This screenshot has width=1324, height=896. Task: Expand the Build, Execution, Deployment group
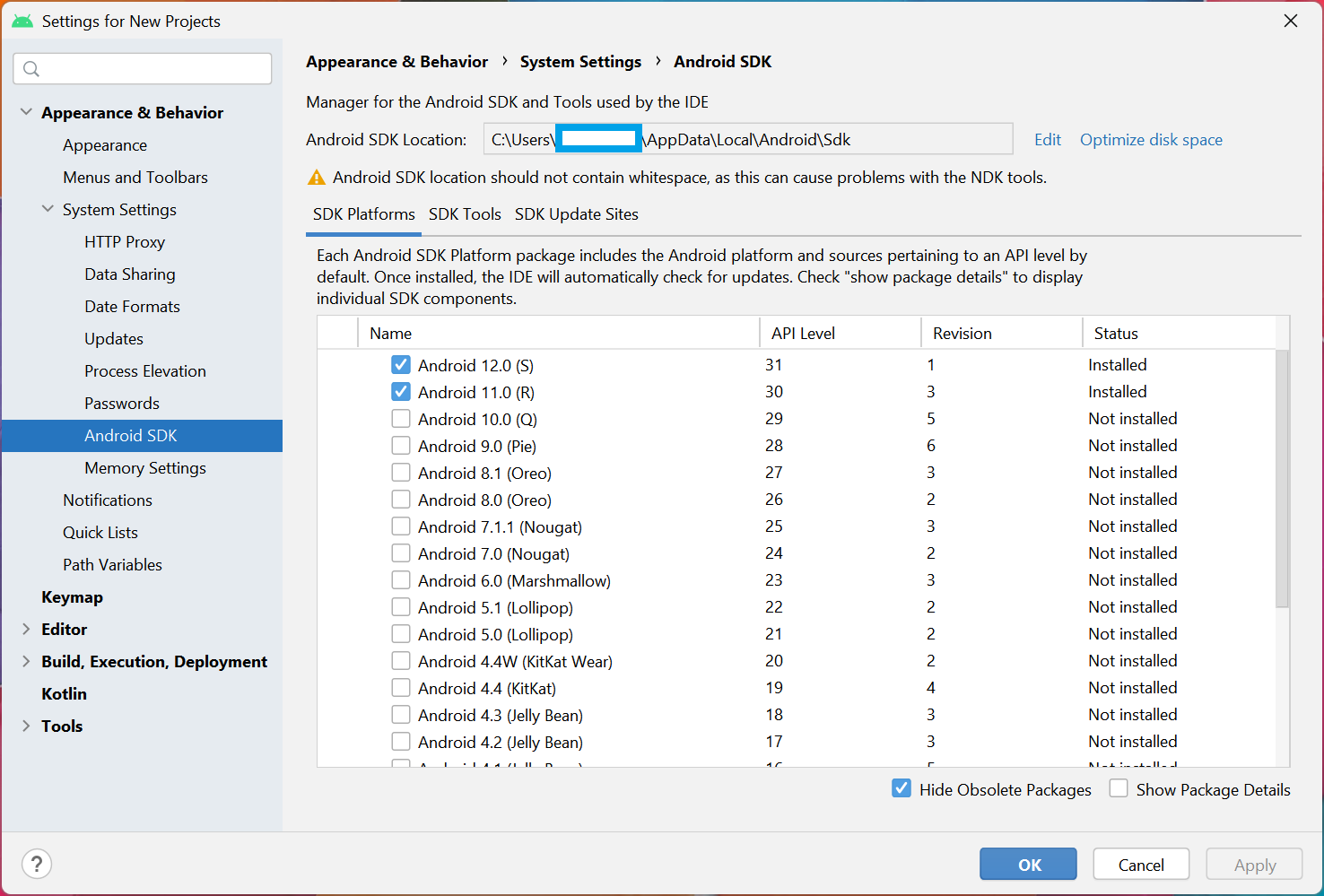[x=26, y=661]
